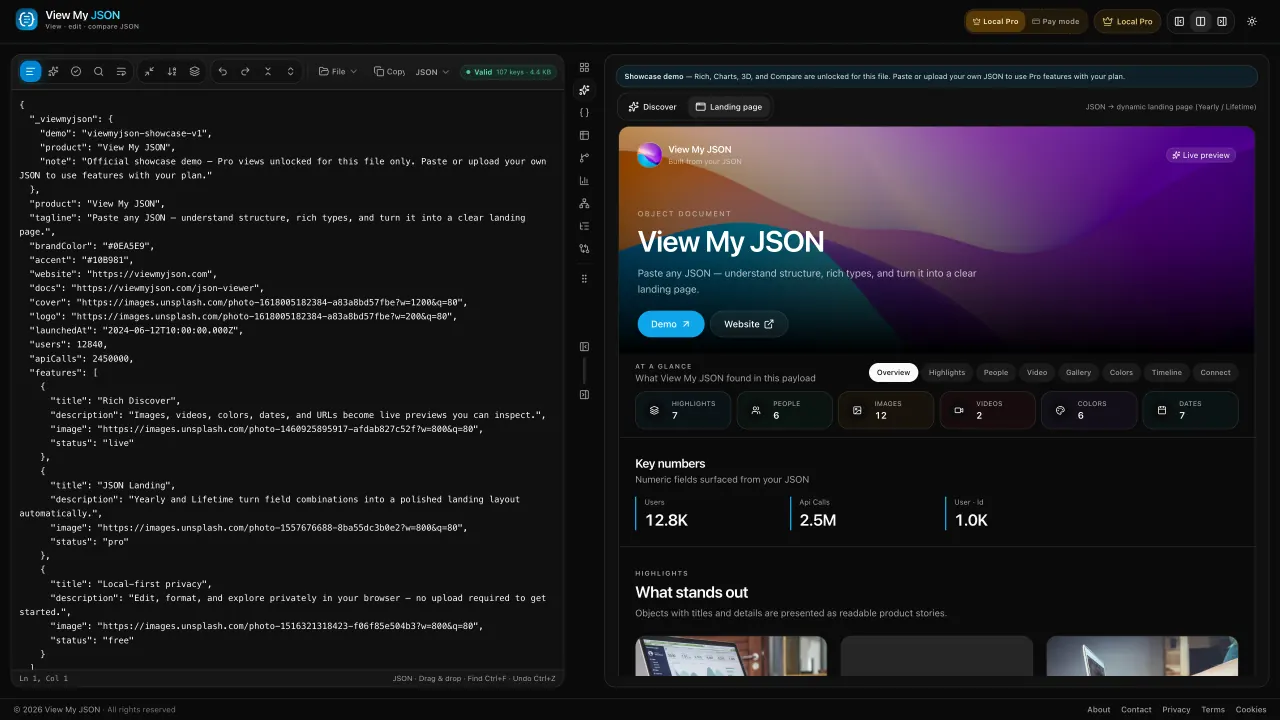This screenshot has width=1280, height=720.
Task: Click the Colors 6 stat card
Action: (1089, 410)
